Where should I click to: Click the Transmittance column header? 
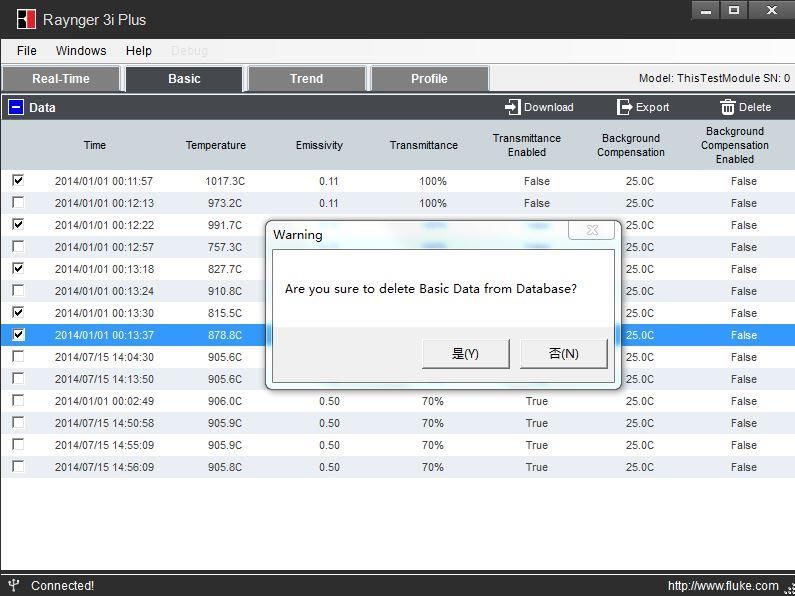424,145
